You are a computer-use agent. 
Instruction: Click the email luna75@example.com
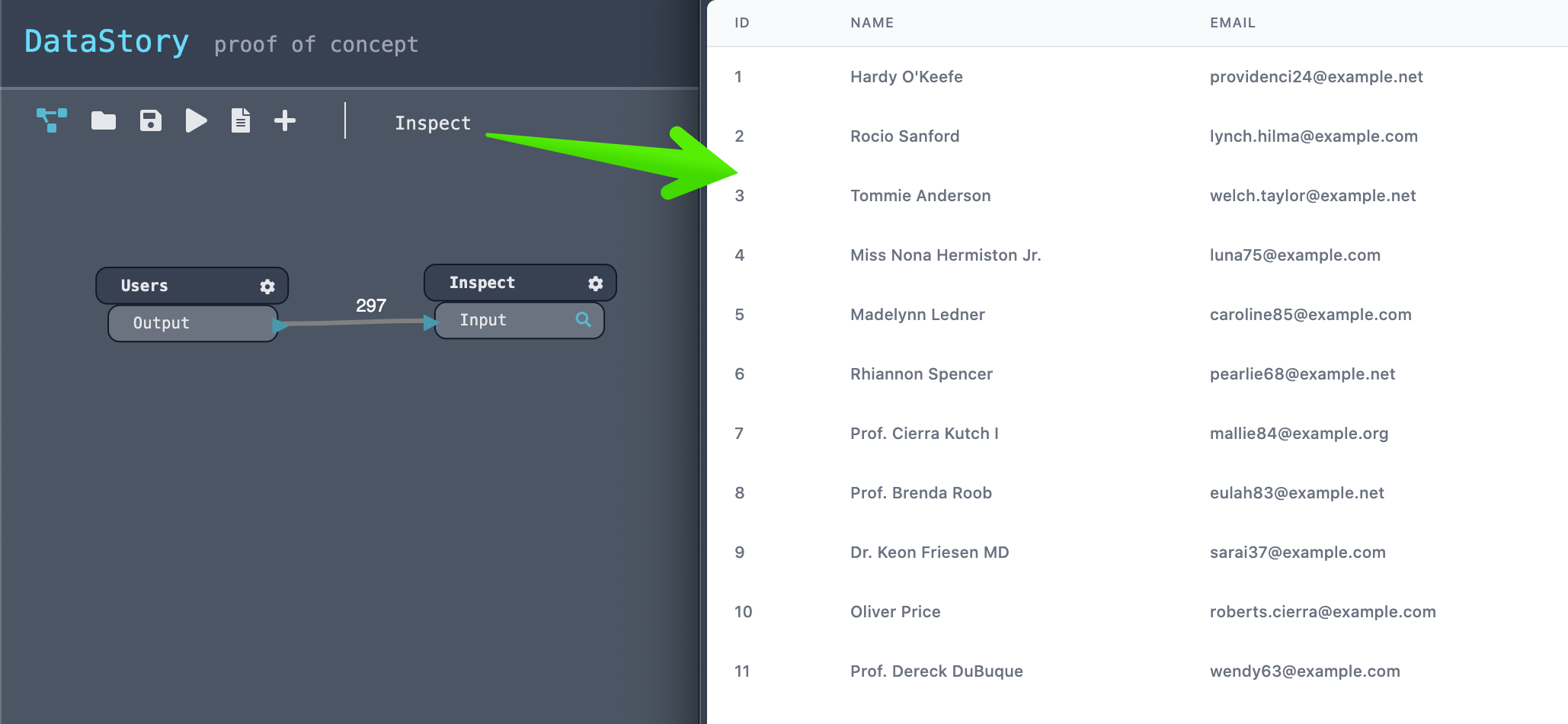click(1295, 255)
